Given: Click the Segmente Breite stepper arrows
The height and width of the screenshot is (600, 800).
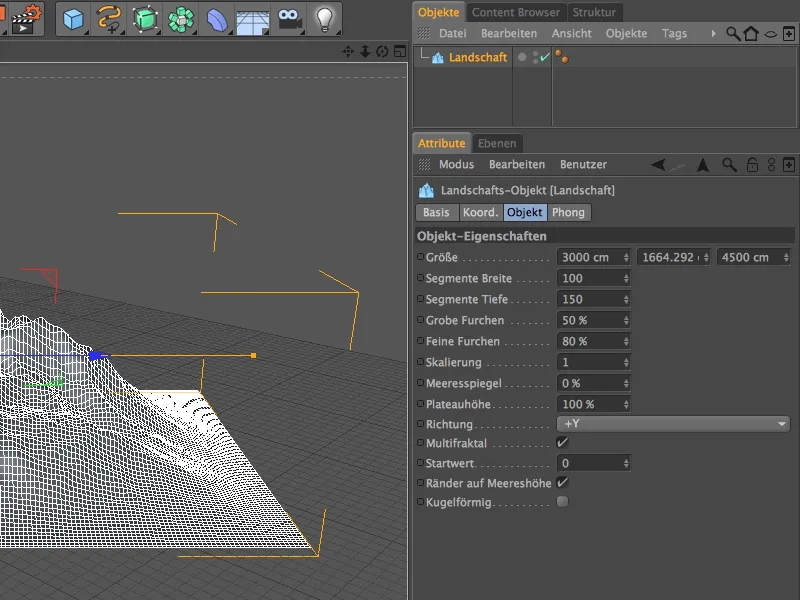Looking at the screenshot, I should coord(626,279).
